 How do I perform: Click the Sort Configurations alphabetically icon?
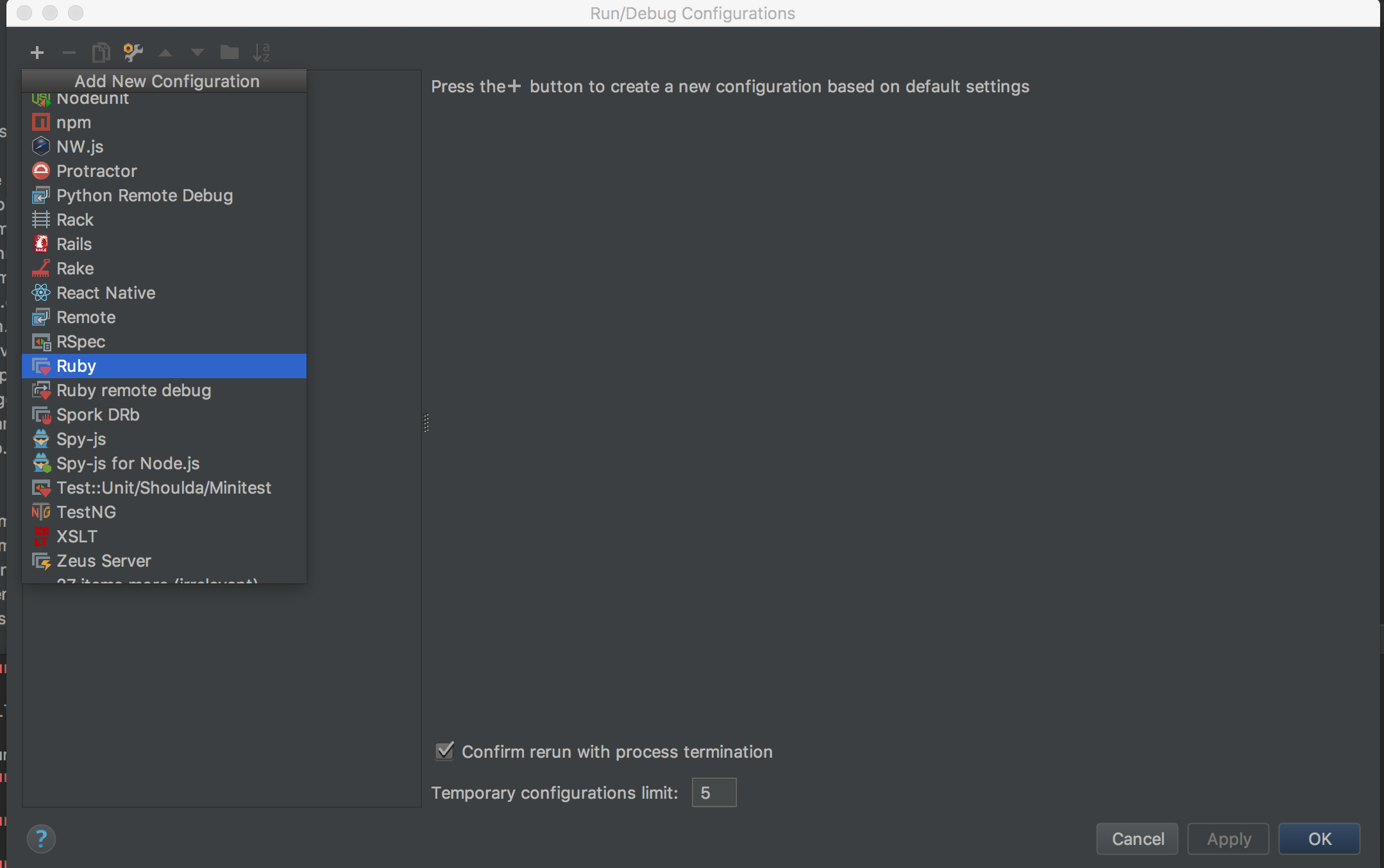[262, 53]
